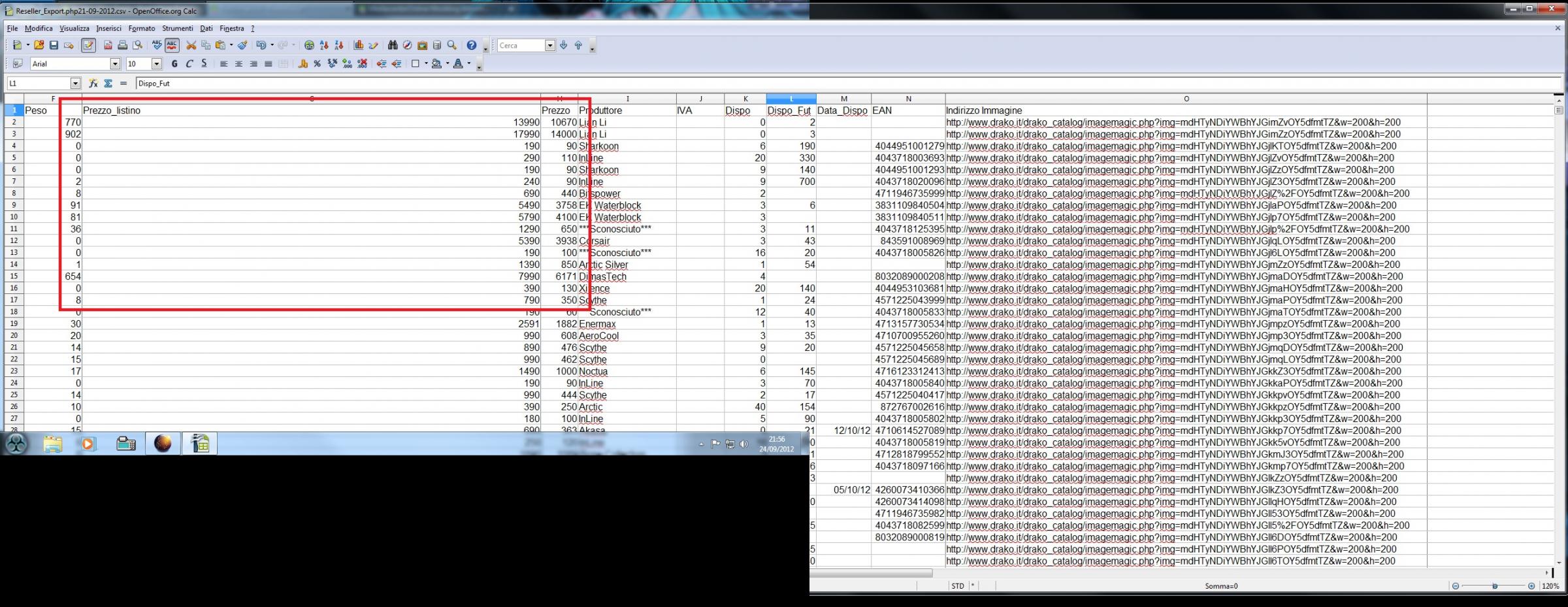Run the spelling check
This screenshot has height=607, width=1568.
[157, 45]
